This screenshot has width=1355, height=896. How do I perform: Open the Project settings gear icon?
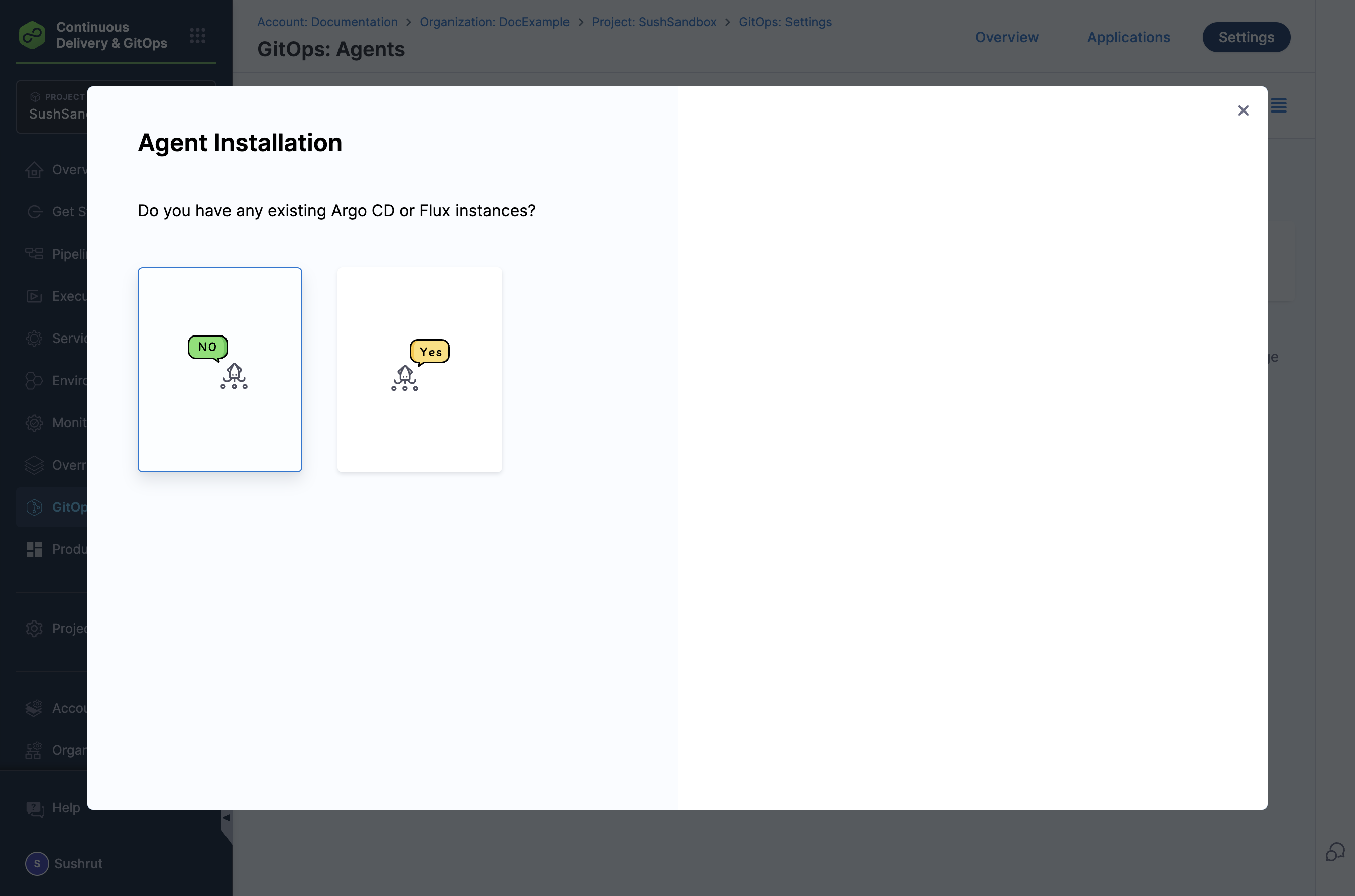pyautogui.click(x=34, y=629)
